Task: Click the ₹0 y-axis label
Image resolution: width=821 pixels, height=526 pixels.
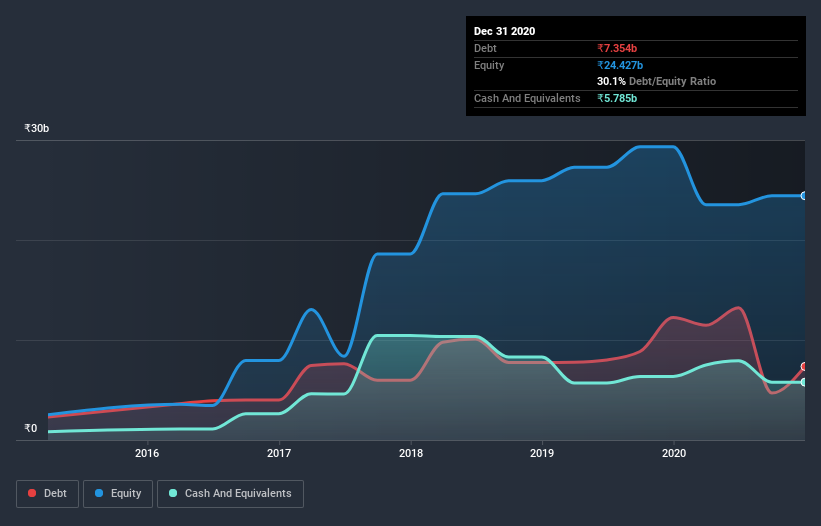Action: pyautogui.click(x=31, y=428)
